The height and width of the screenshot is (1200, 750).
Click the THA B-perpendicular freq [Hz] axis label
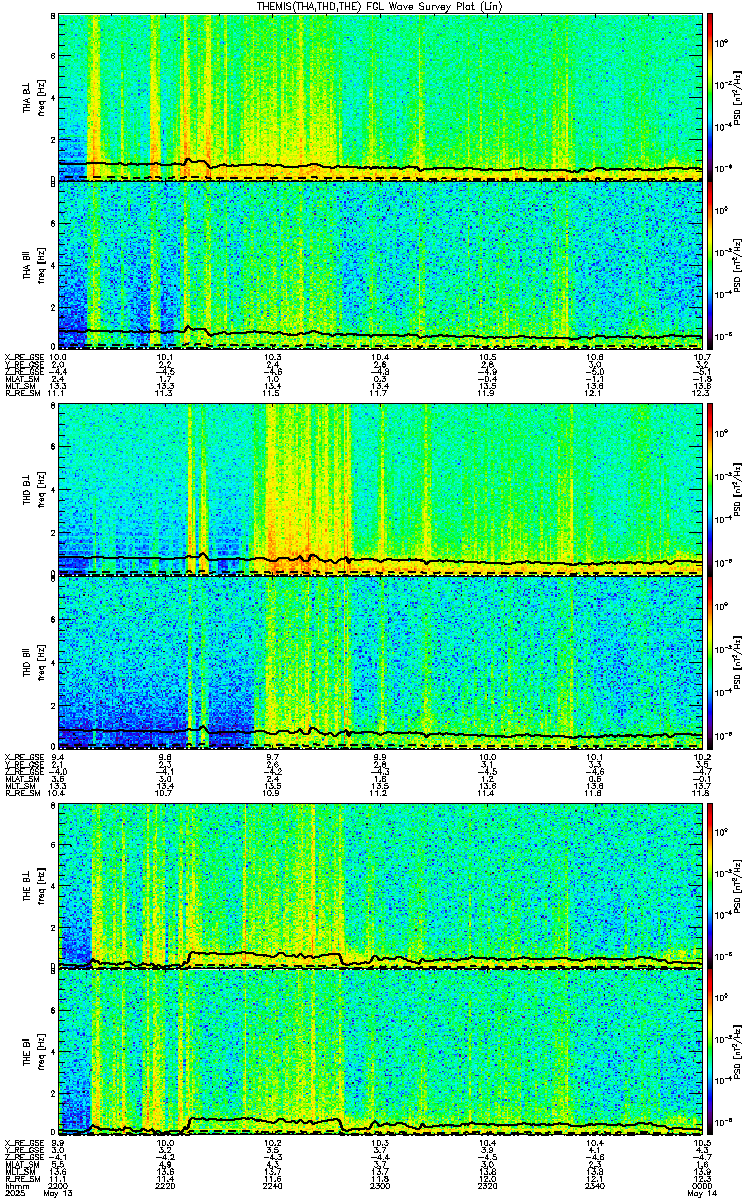click(x=40, y=98)
